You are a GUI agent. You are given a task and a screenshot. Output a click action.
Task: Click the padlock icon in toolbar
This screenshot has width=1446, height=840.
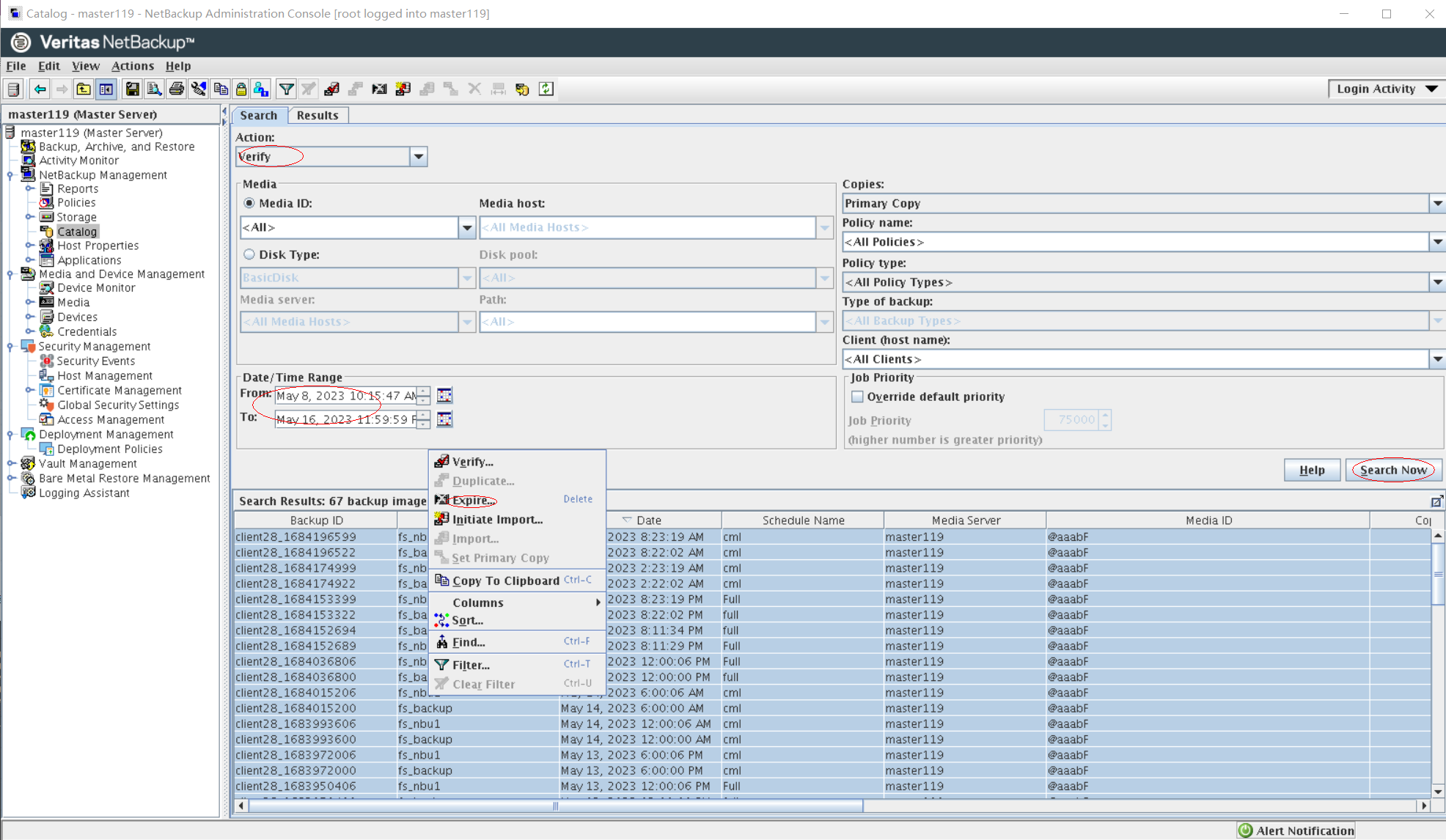tap(241, 89)
